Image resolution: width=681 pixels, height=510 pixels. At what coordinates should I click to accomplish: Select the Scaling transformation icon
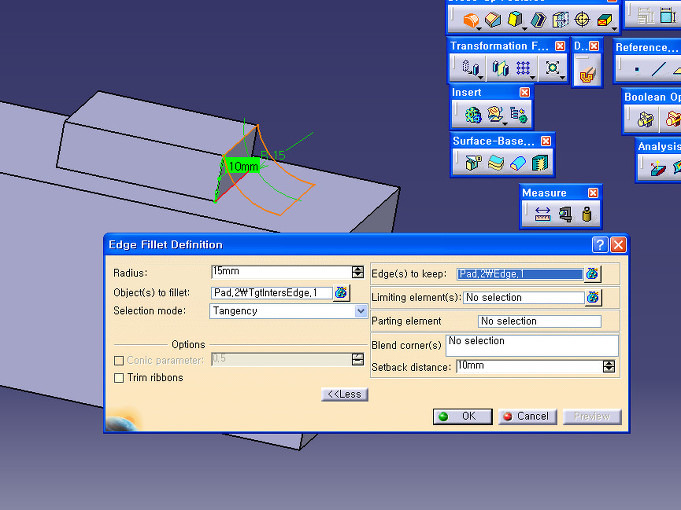552,68
